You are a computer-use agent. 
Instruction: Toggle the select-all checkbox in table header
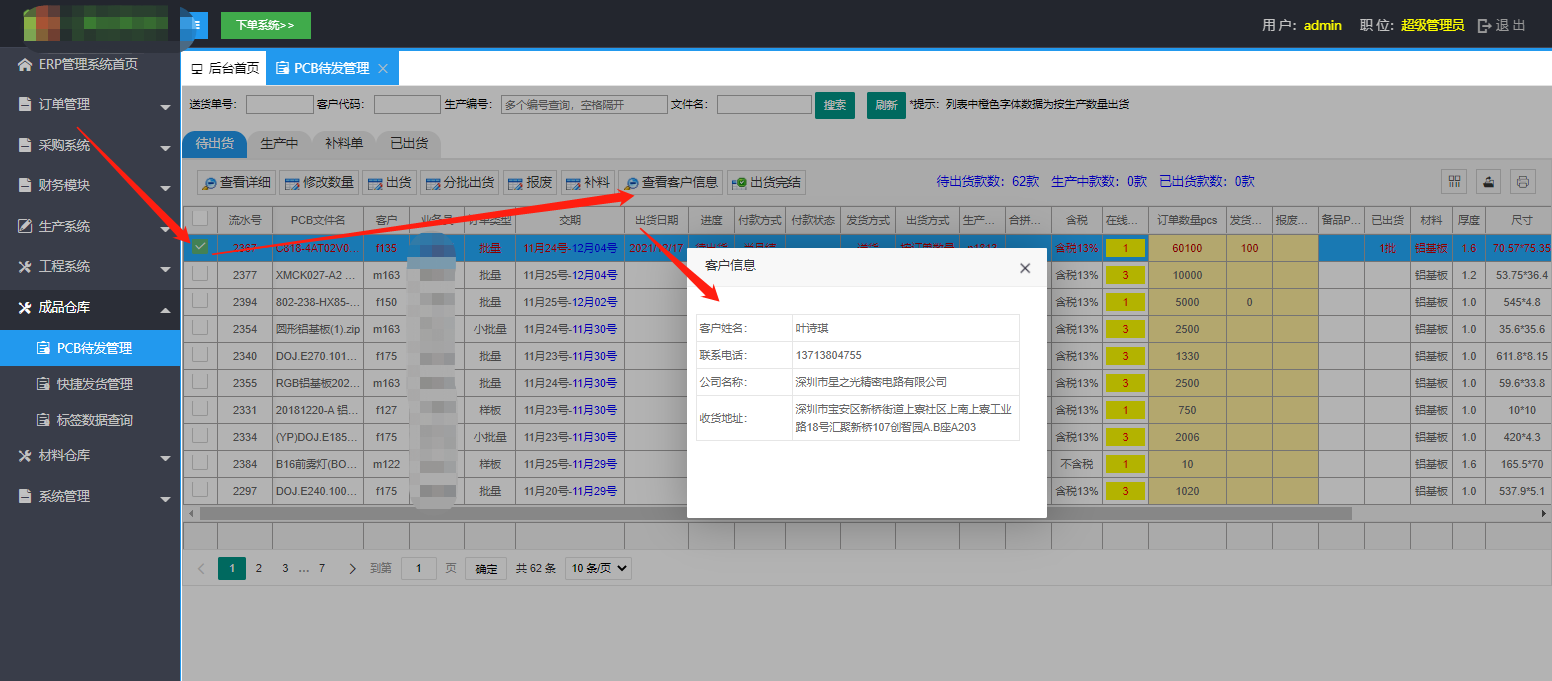(200, 218)
